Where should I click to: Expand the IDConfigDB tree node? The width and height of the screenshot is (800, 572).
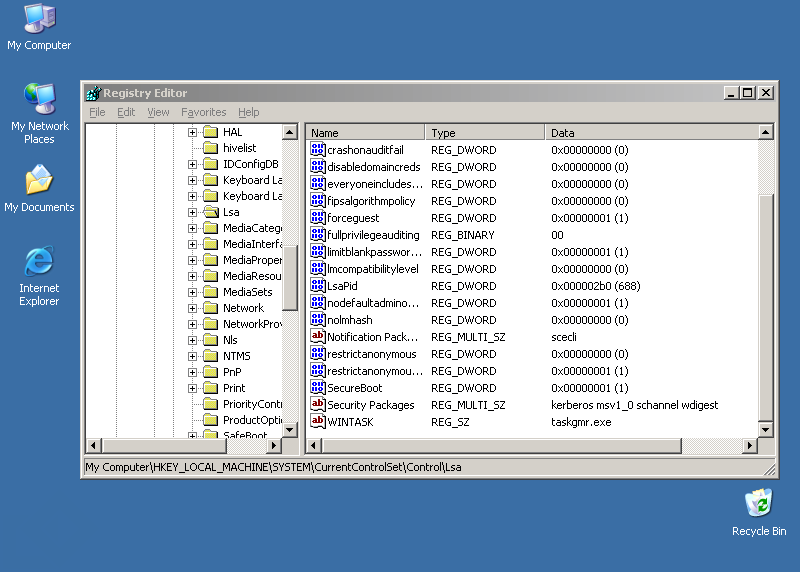click(192, 164)
